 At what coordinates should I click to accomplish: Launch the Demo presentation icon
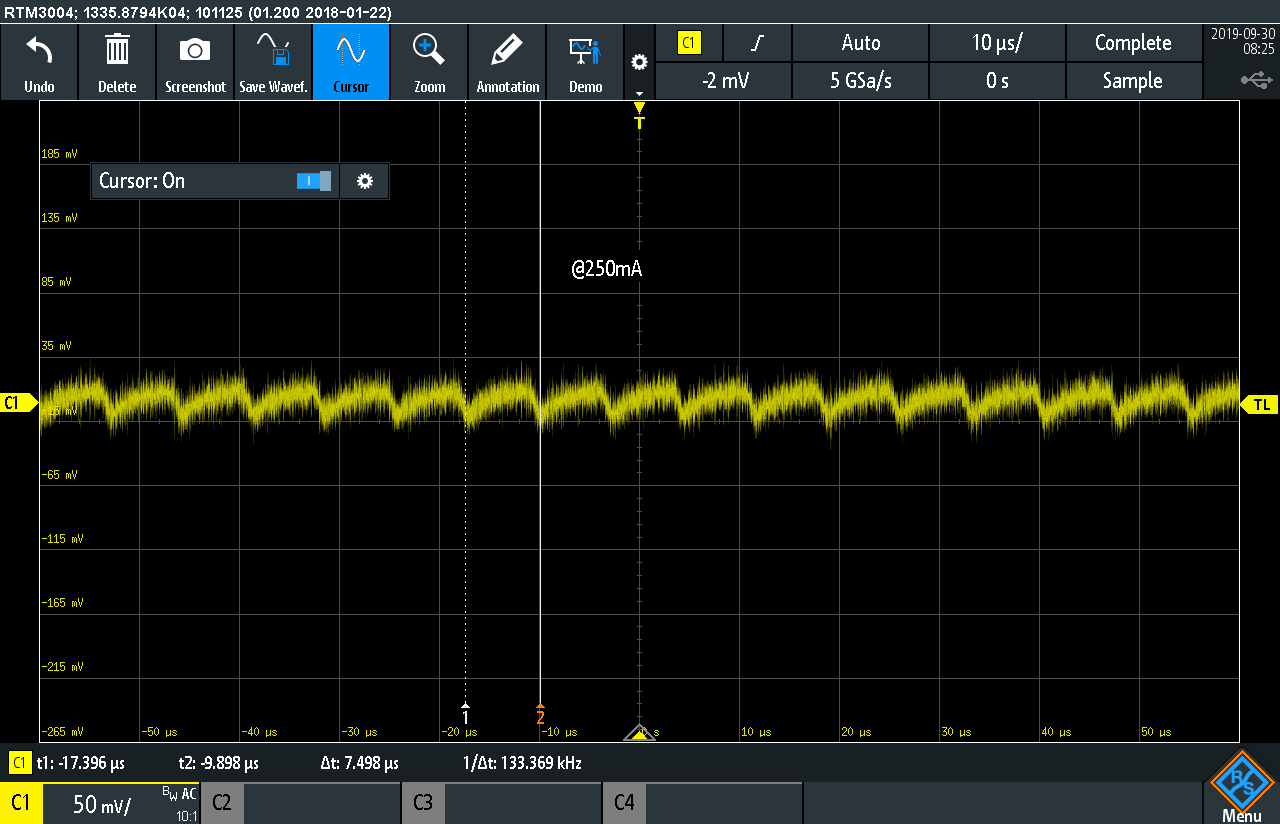585,62
